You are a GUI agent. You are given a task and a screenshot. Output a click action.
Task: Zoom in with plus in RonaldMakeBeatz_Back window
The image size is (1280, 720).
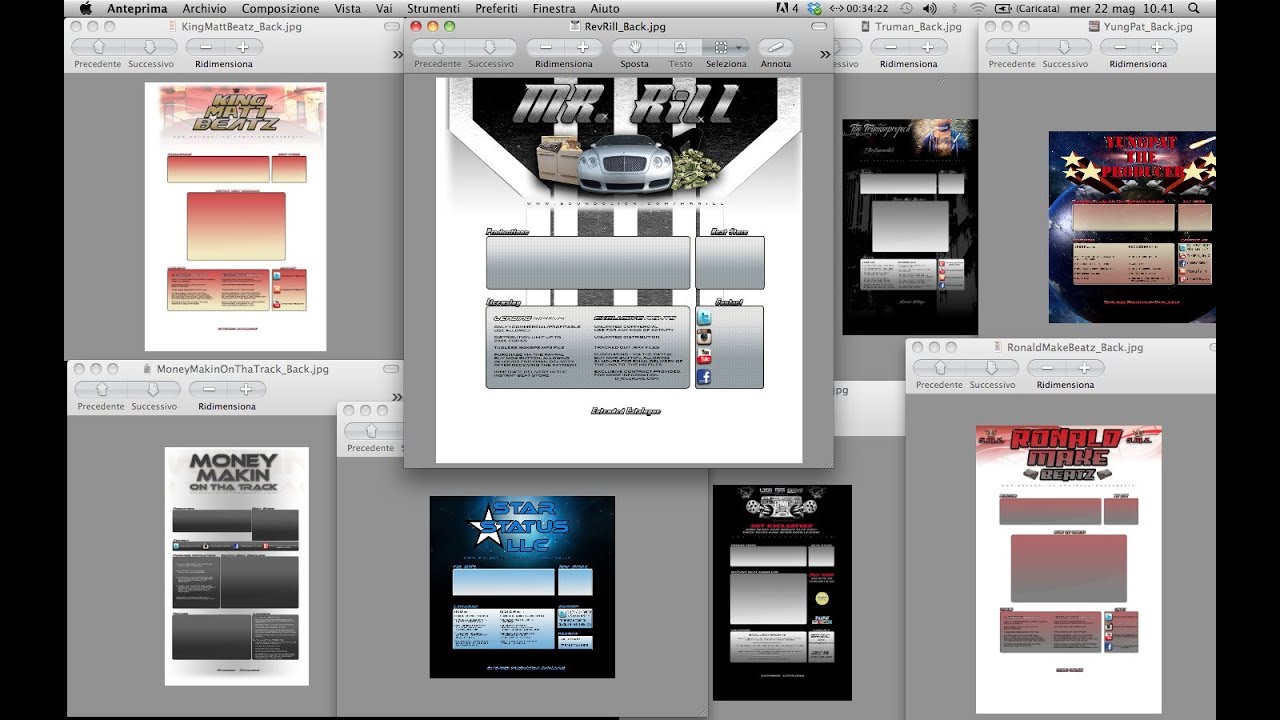click(x=1085, y=368)
